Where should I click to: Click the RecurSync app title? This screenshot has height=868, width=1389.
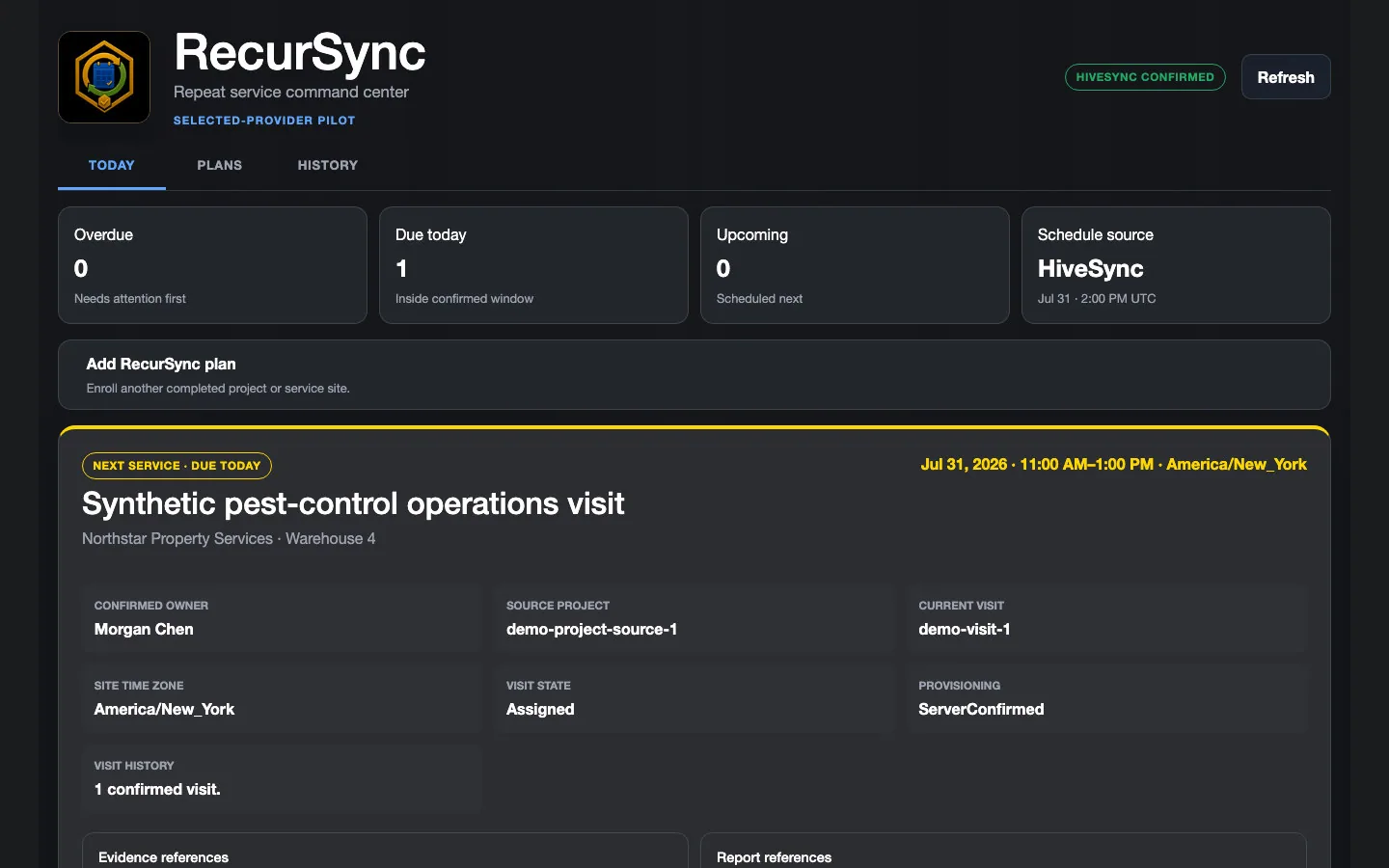tap(299, 52)
